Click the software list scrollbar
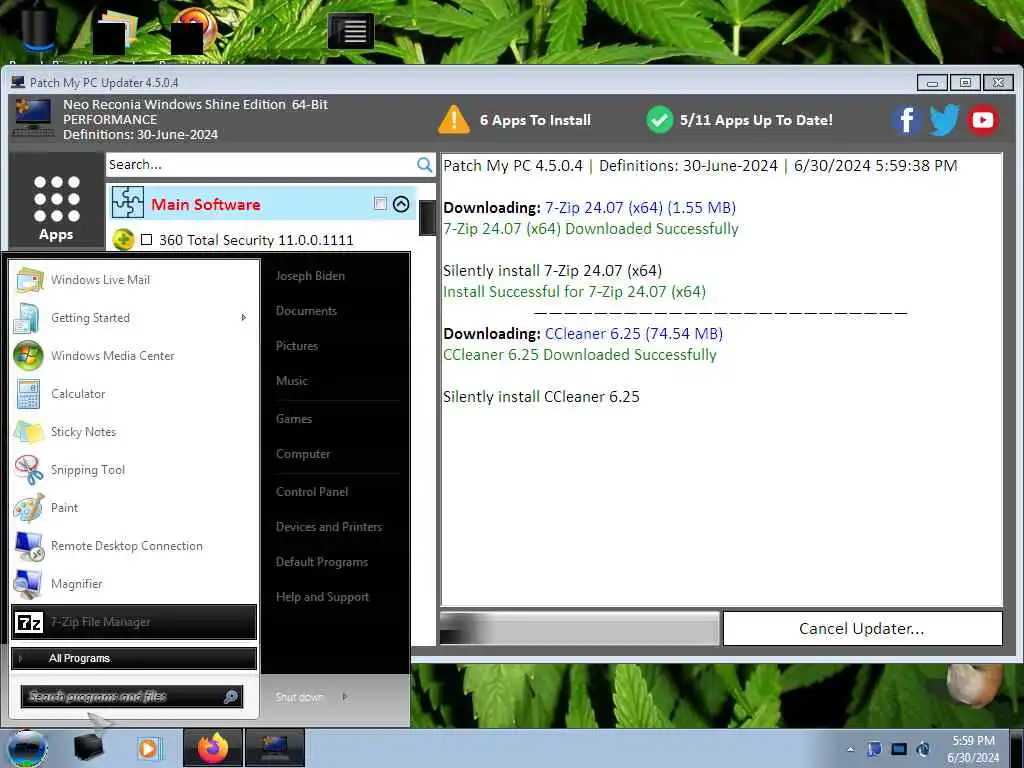This screenshot has width=1024, height=768. pyautogui.click(x=427, y=217)
